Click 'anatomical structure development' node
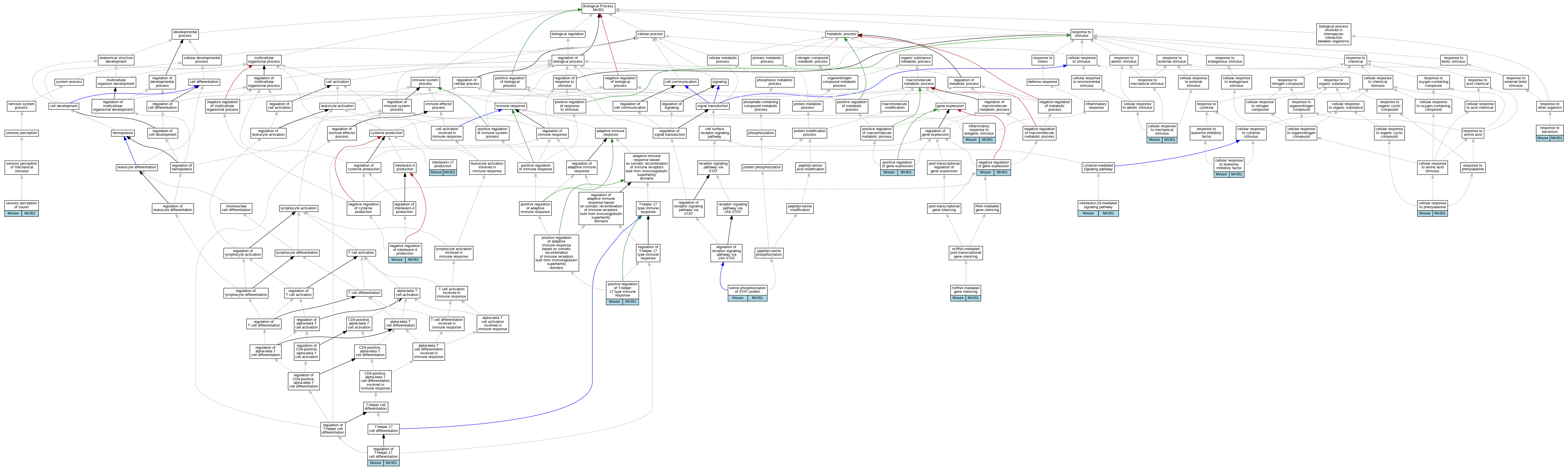The width and height of the screenshot is (1568, 469). [x=116, y=60]
